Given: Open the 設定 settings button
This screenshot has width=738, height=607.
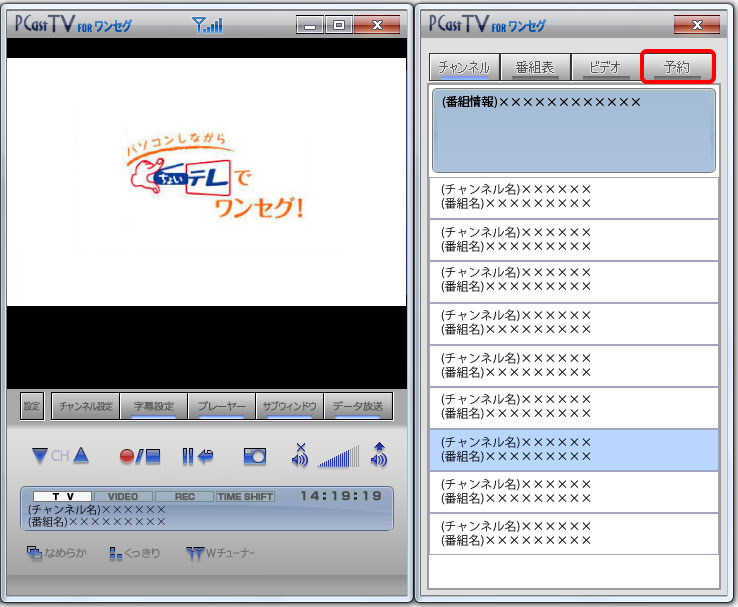Looking at the screenshot, I should 32,406.
